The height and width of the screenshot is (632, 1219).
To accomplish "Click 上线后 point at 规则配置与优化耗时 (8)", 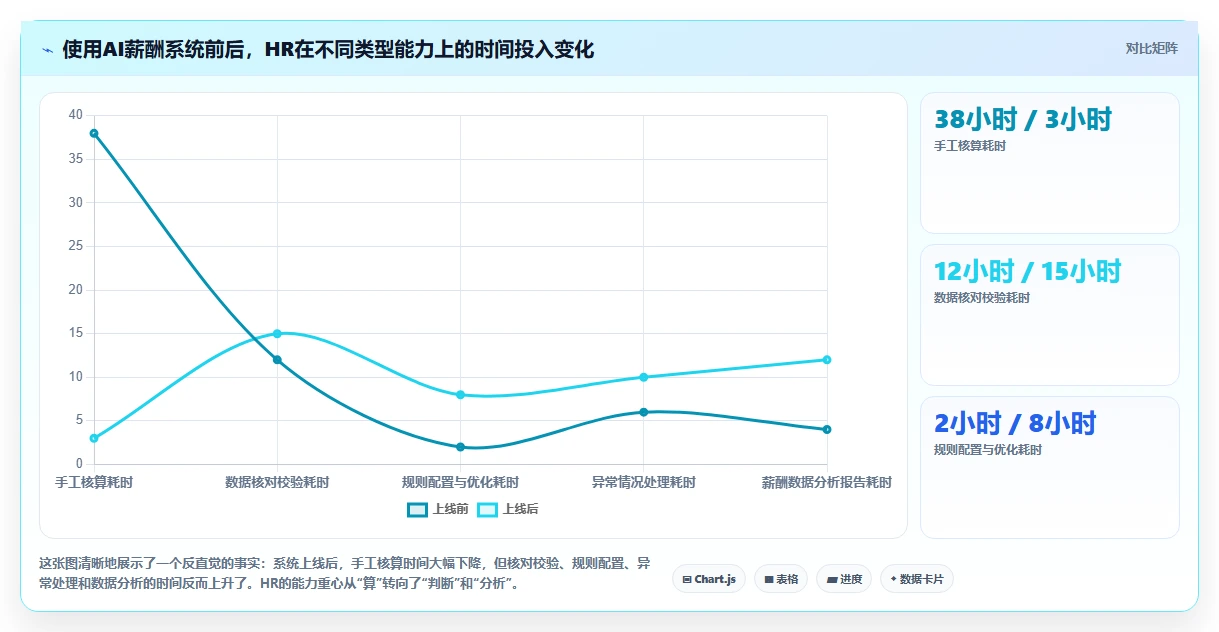I will click(x=460, y=395).
